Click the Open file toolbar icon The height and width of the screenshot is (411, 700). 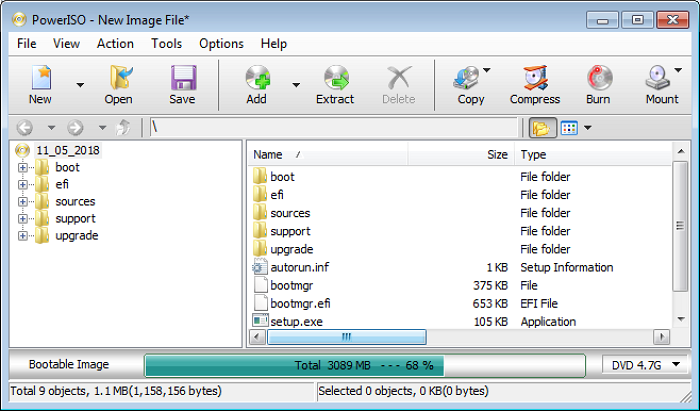tap(121, 78)
